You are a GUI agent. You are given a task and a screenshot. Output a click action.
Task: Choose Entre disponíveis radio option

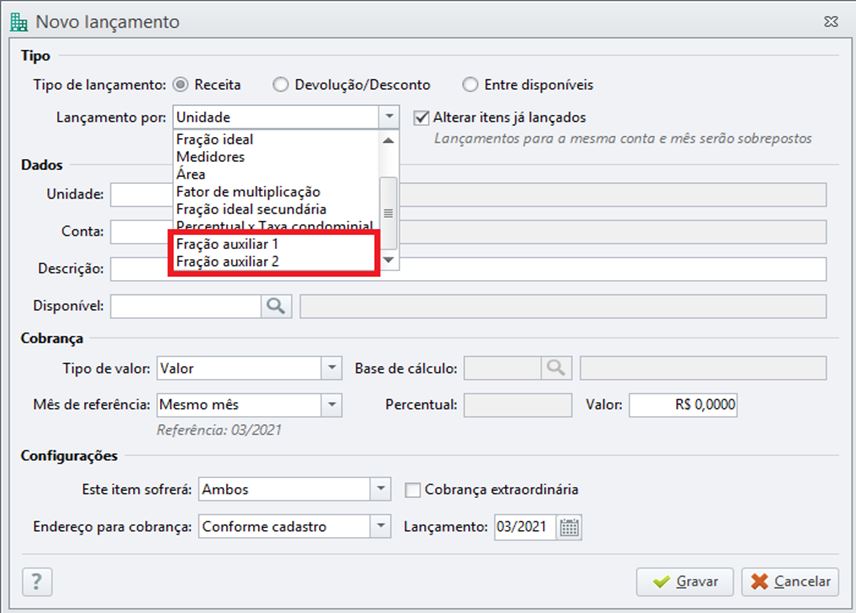470,85
